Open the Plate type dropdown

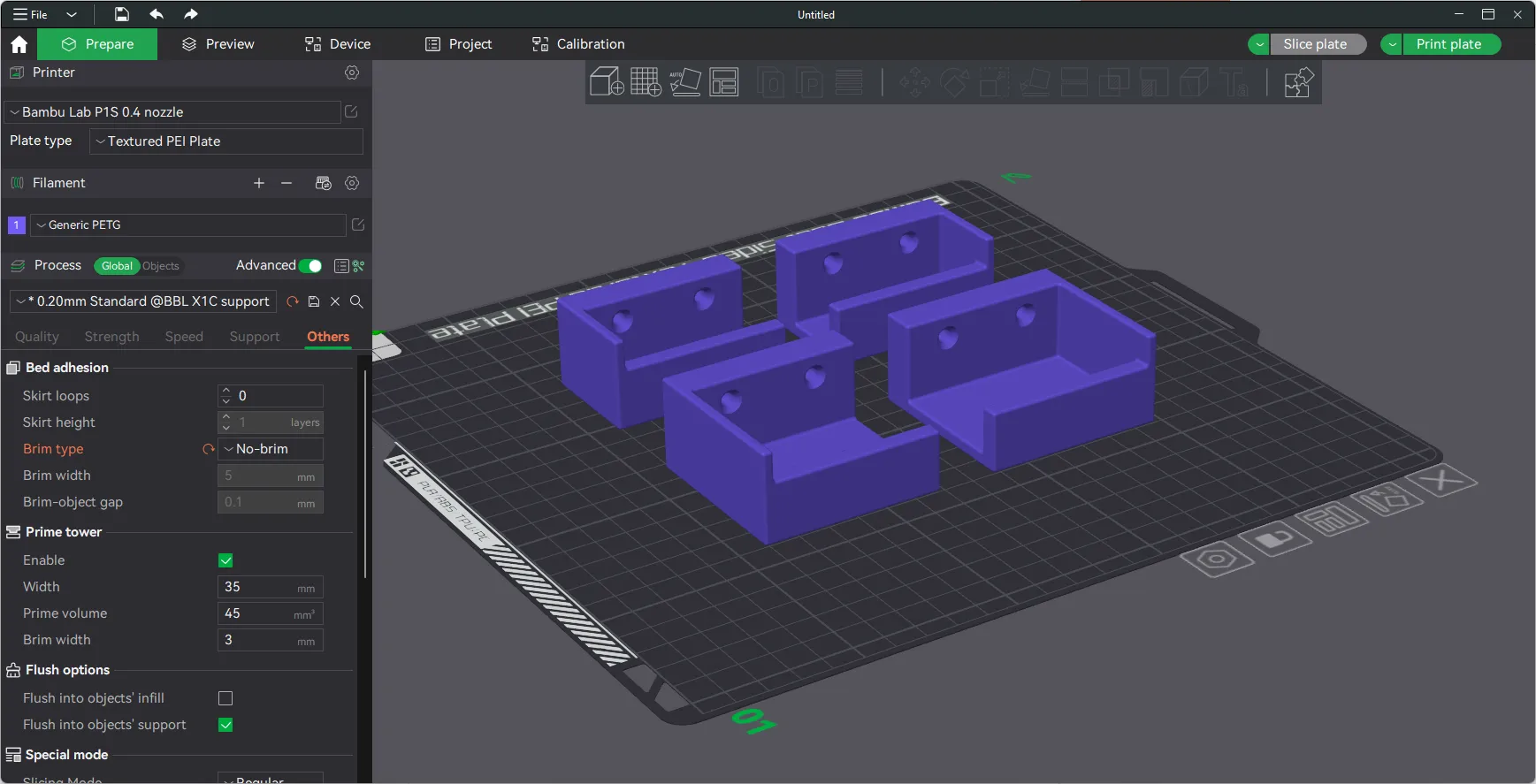(x=226, y=141)
